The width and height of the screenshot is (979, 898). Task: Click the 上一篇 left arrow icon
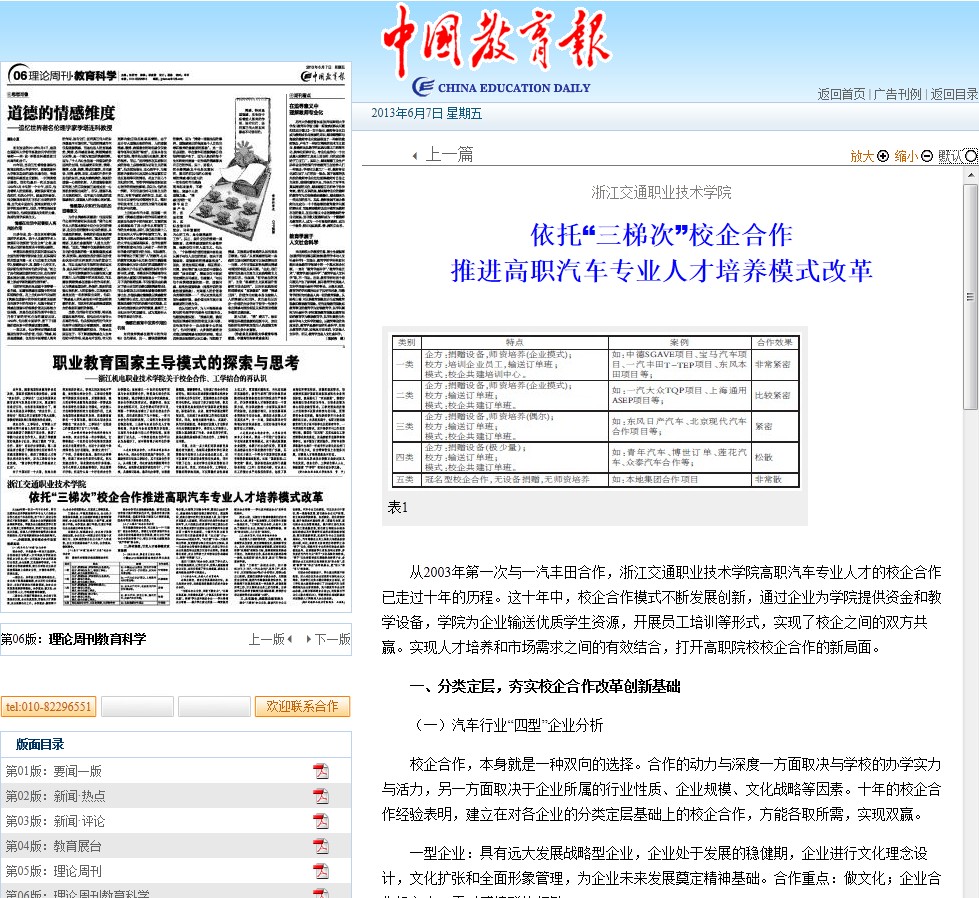click(x=415, y=155)
